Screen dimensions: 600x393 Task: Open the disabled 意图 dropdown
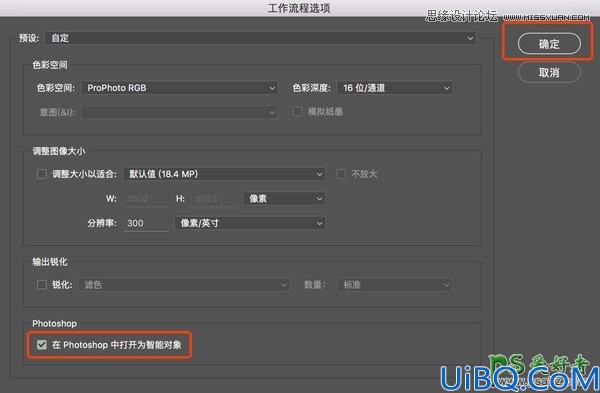point(180,112)
